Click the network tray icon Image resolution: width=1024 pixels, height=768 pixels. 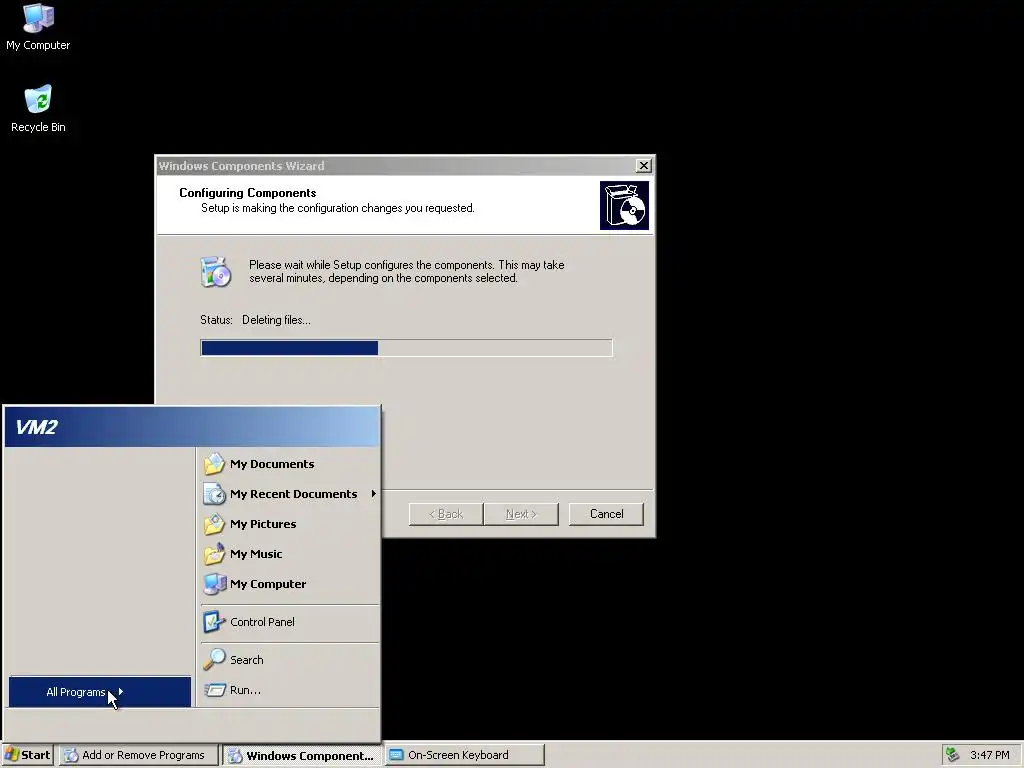(x=953, y=755)
